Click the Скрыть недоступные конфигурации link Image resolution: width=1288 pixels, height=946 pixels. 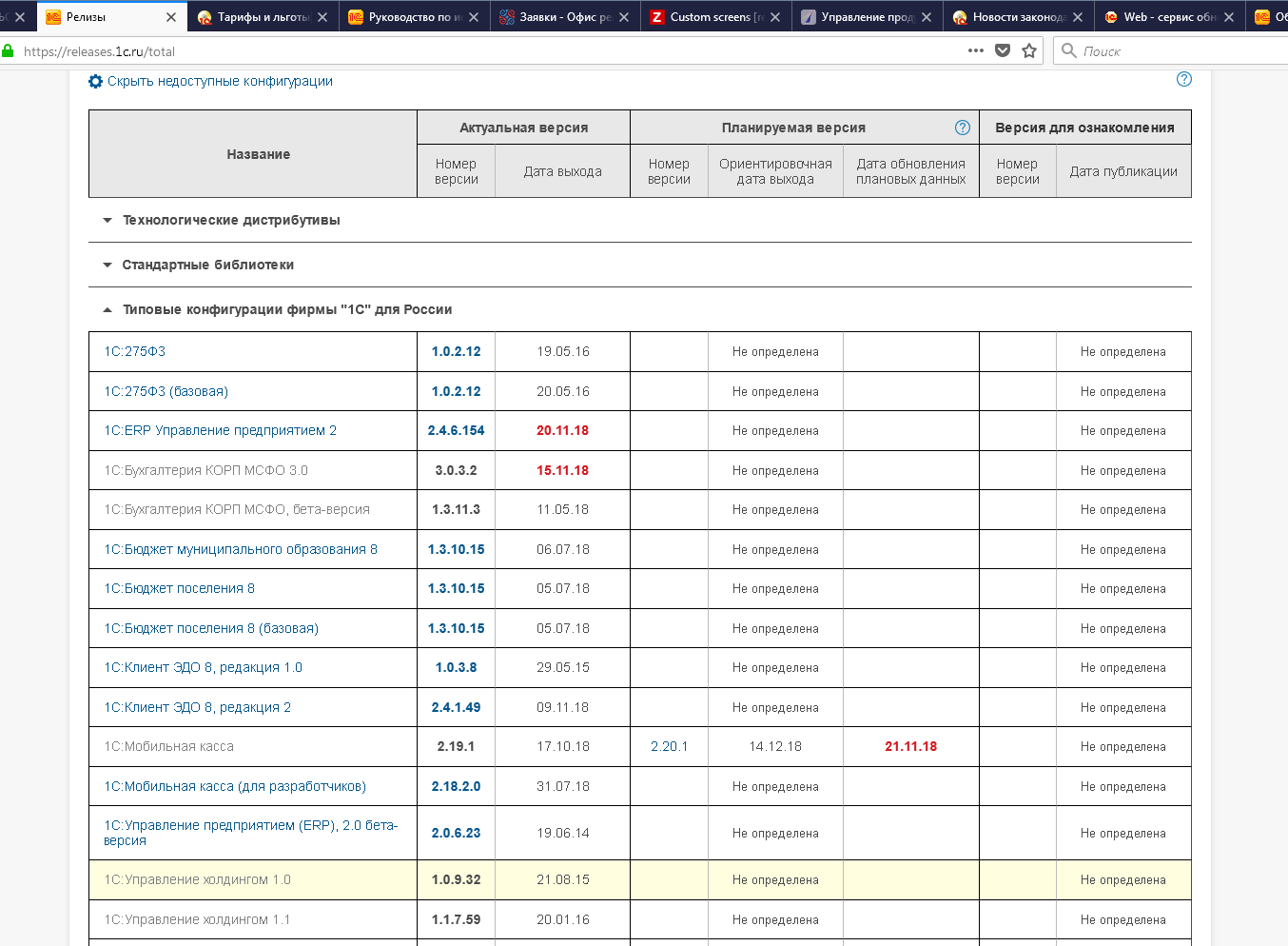220,82
